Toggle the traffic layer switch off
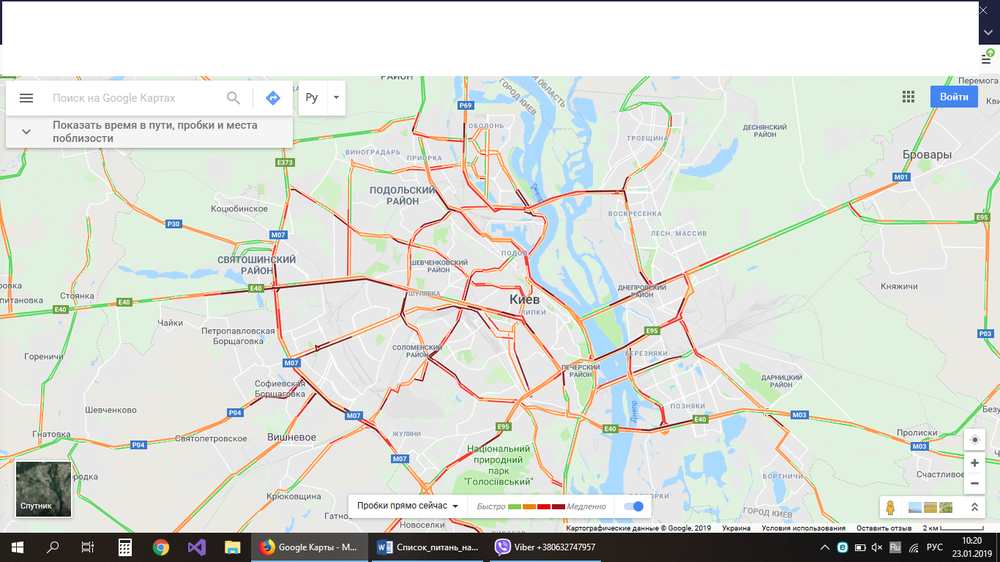 (x=634, y=507)
